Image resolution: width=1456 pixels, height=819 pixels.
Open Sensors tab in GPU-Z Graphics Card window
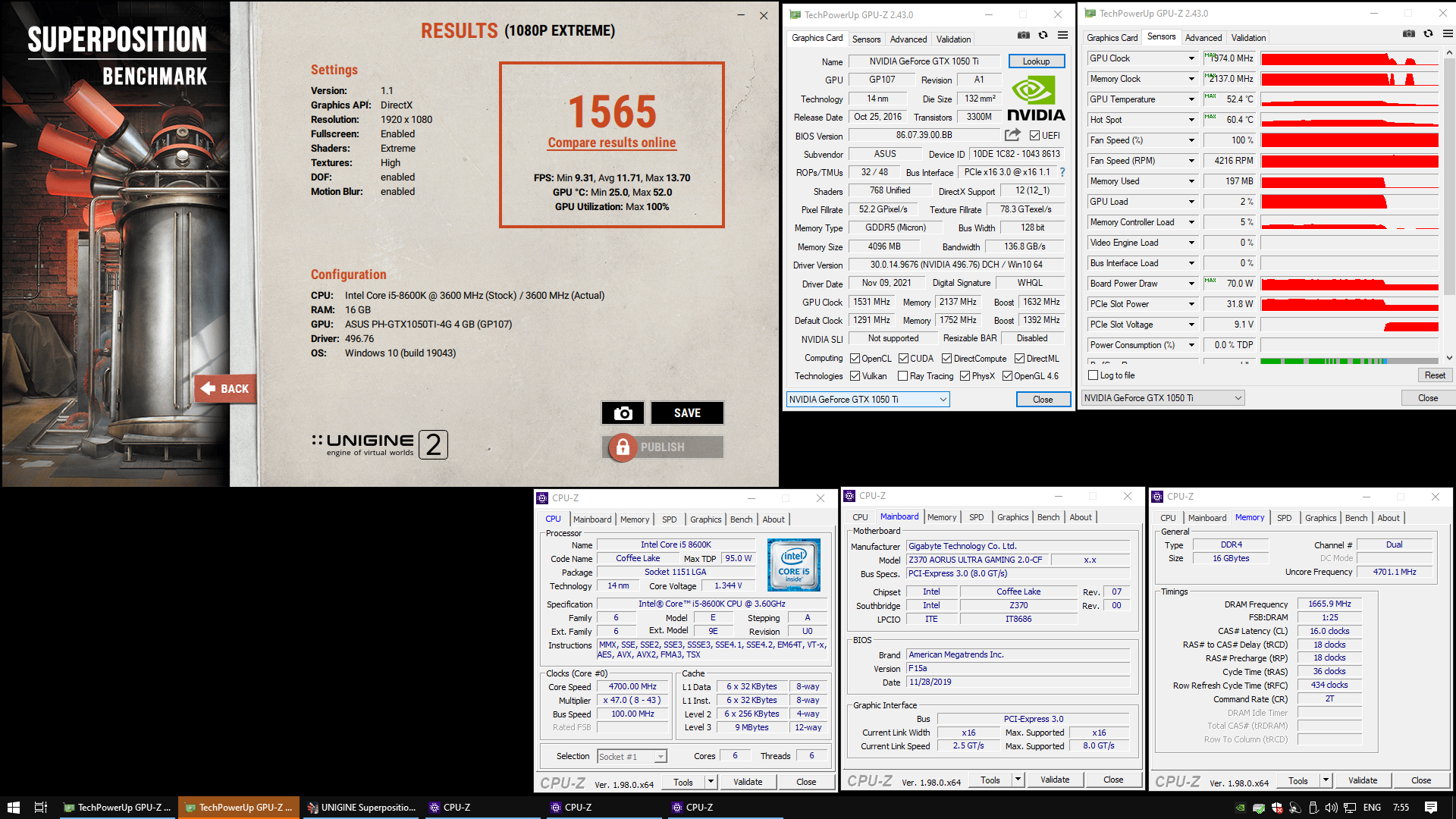tap(866, 39)
